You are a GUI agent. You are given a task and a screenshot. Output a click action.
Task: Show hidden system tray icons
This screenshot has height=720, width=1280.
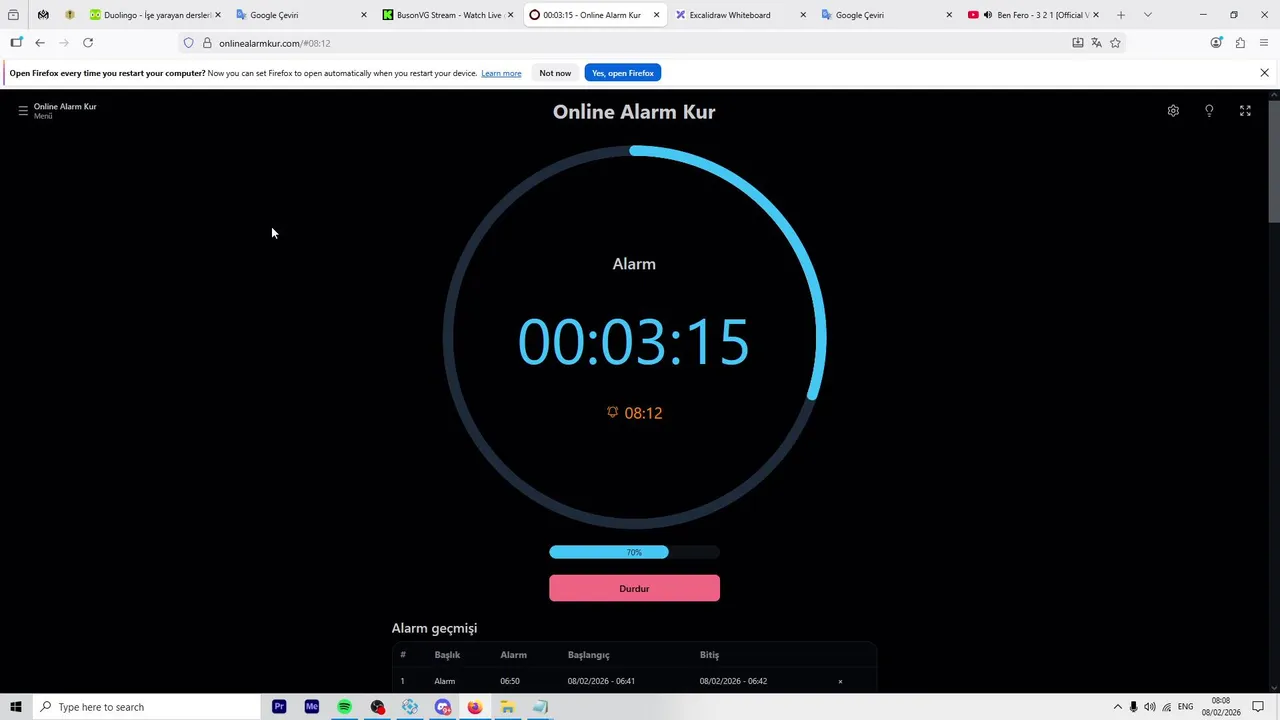(x=1118, y=707)
